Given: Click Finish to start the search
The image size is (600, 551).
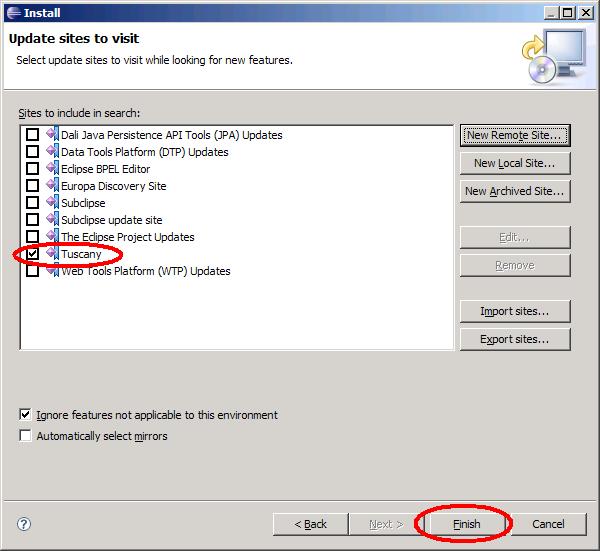Looking at the screenshot, I should click(467, 524).
